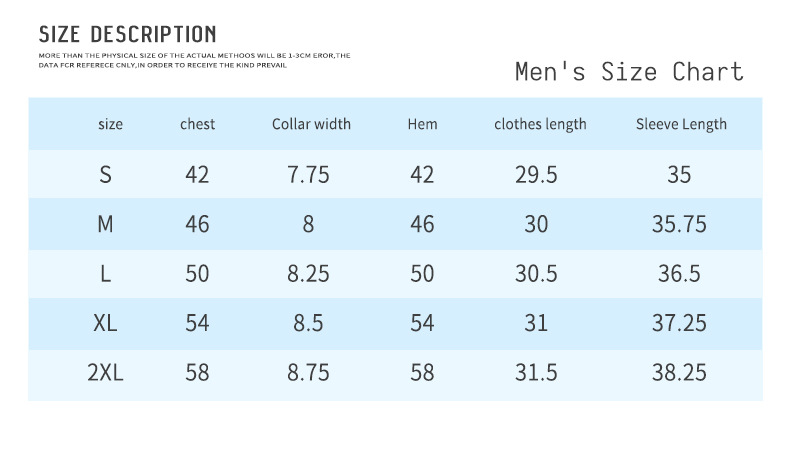
Task: Select the chest column header
Action: pos(197,125)
